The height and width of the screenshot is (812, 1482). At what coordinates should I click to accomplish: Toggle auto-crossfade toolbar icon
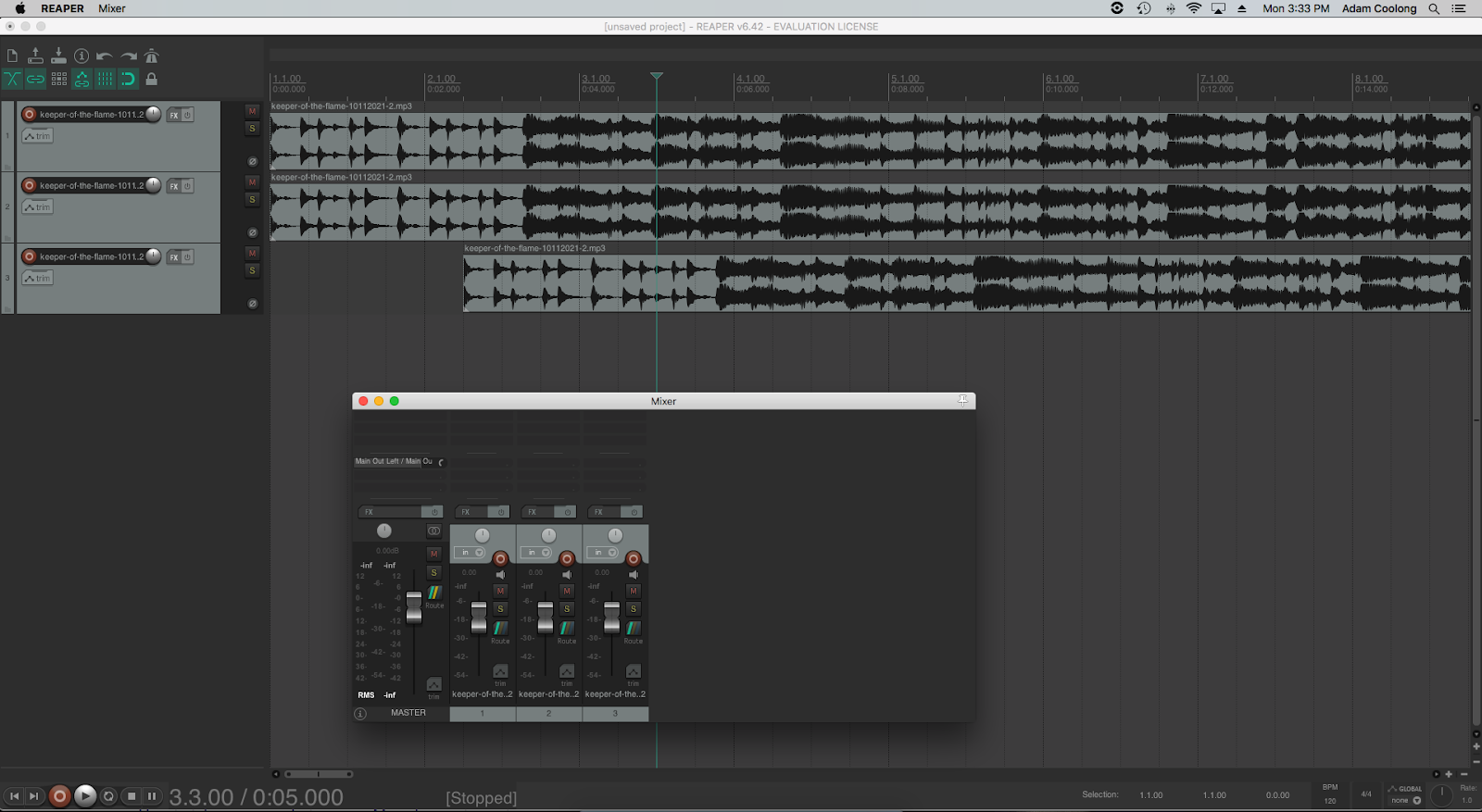(12, 79)
